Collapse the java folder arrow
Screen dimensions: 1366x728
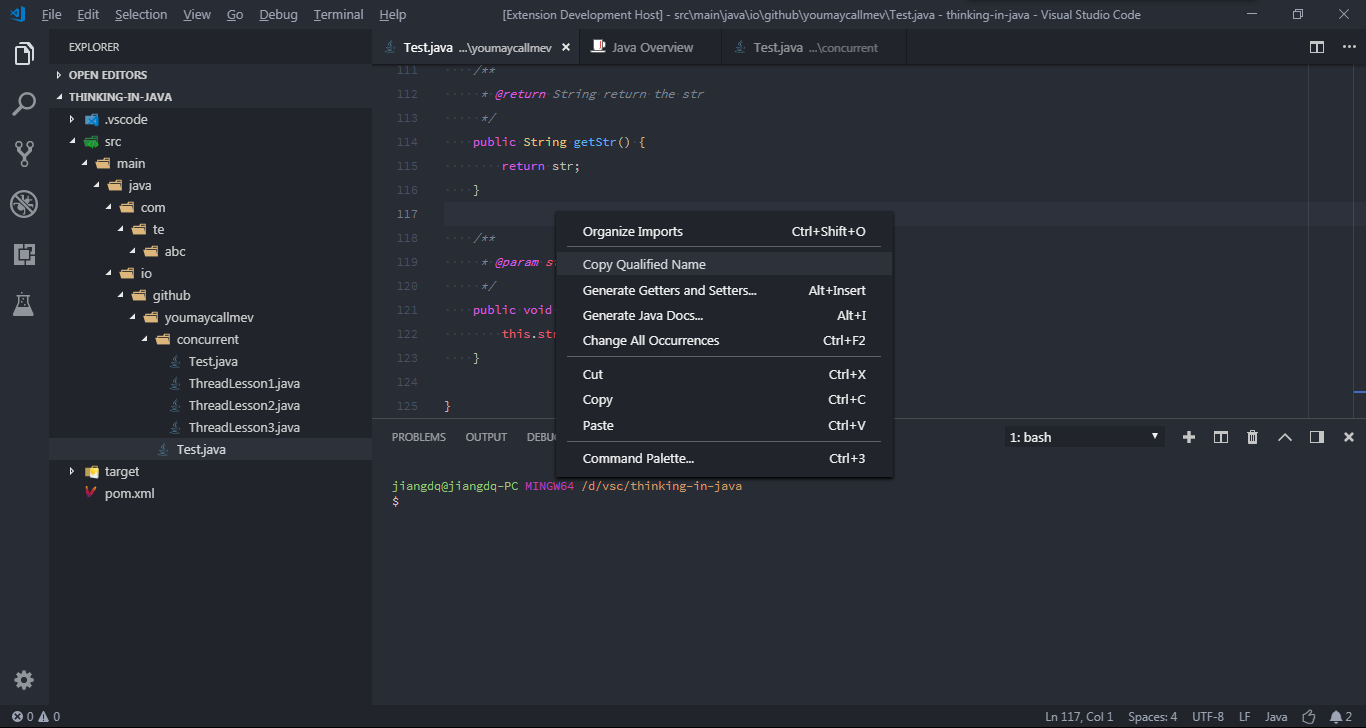[x=96, y=185]
